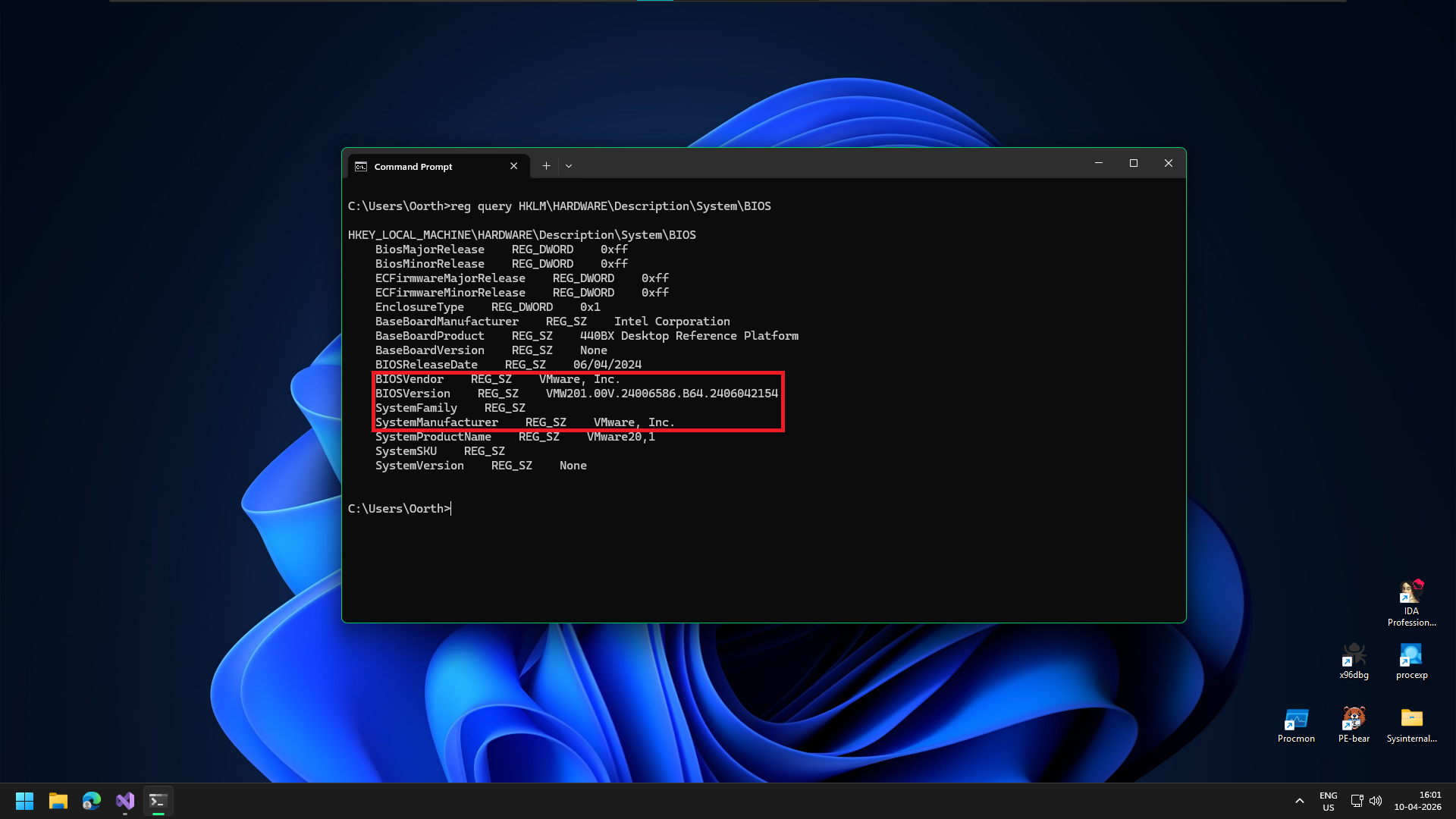Image resolution: width=1456 pixels, height=819 pixels.
Task: Click the Windows Start button
Action: 24,801
